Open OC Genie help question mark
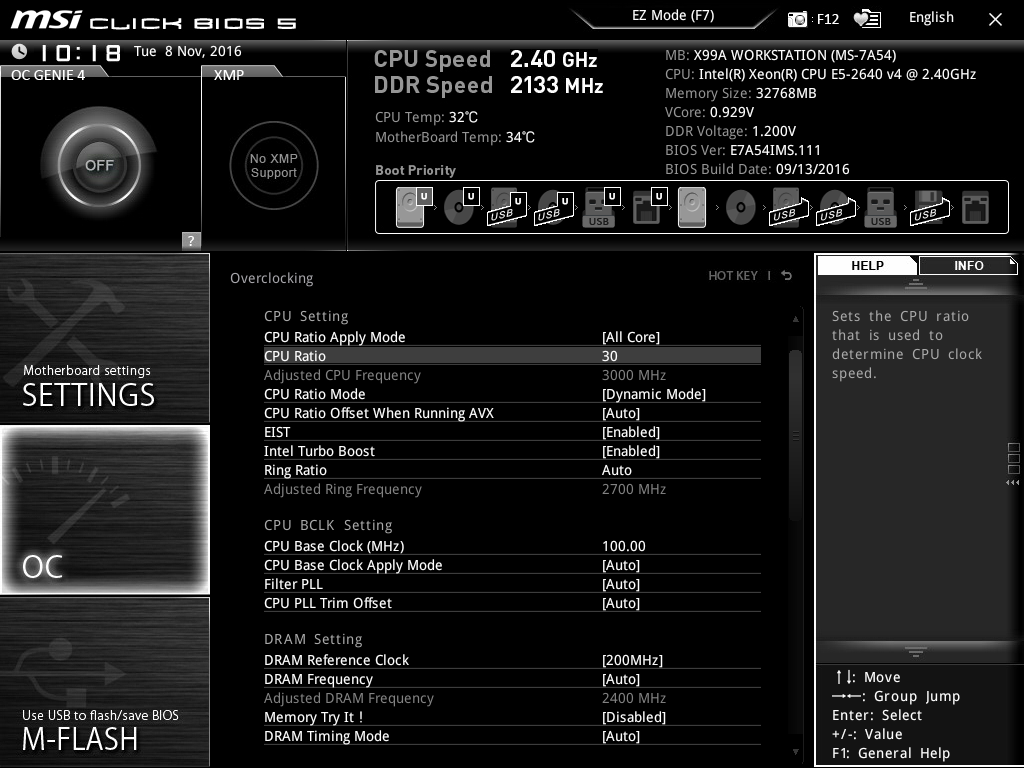1024x768 pixels. click(191, 240)
